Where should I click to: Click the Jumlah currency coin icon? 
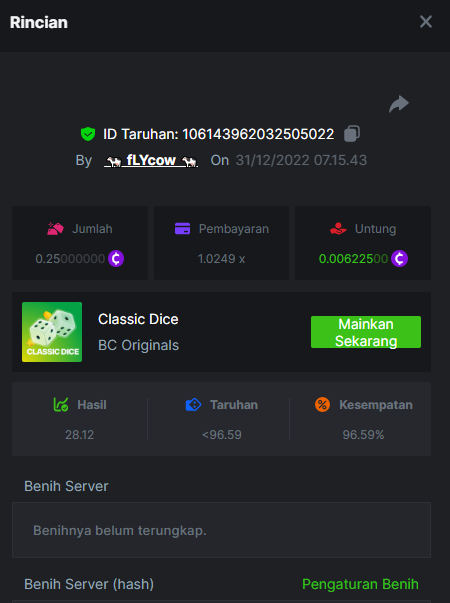(x=116, y=258)
